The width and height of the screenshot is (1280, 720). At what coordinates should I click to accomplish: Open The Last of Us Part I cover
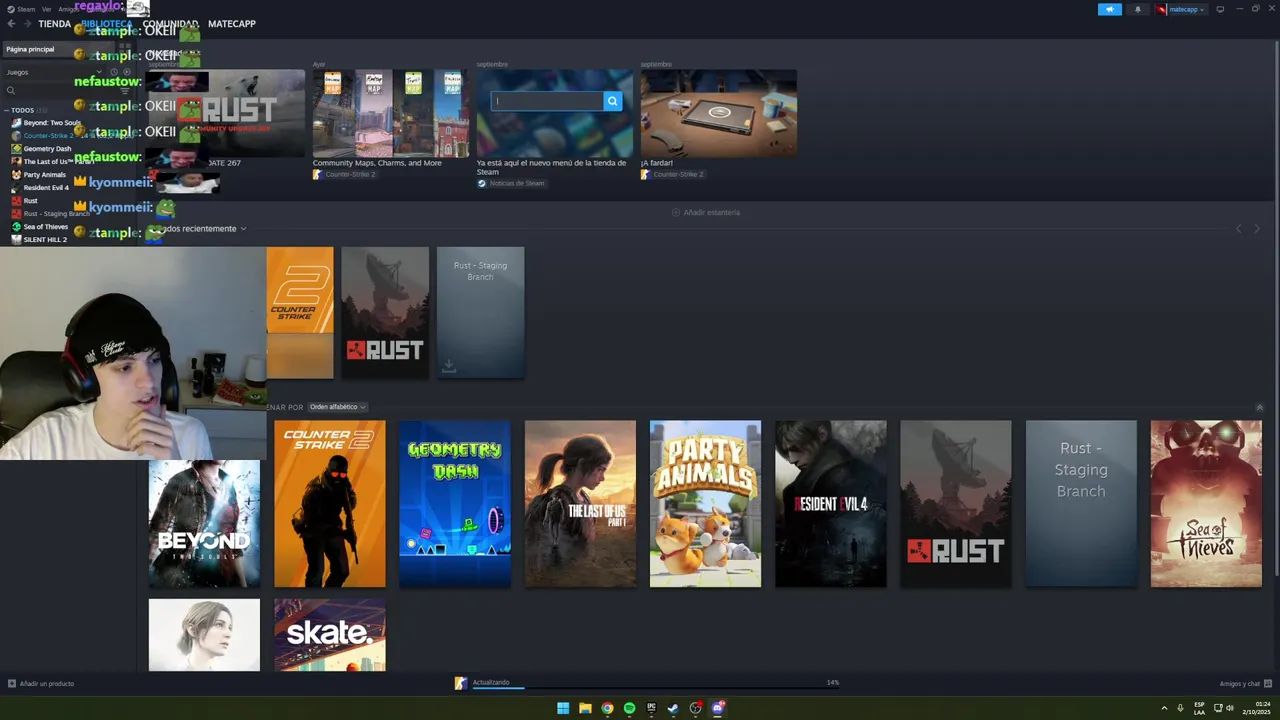[x=580, y=504]
